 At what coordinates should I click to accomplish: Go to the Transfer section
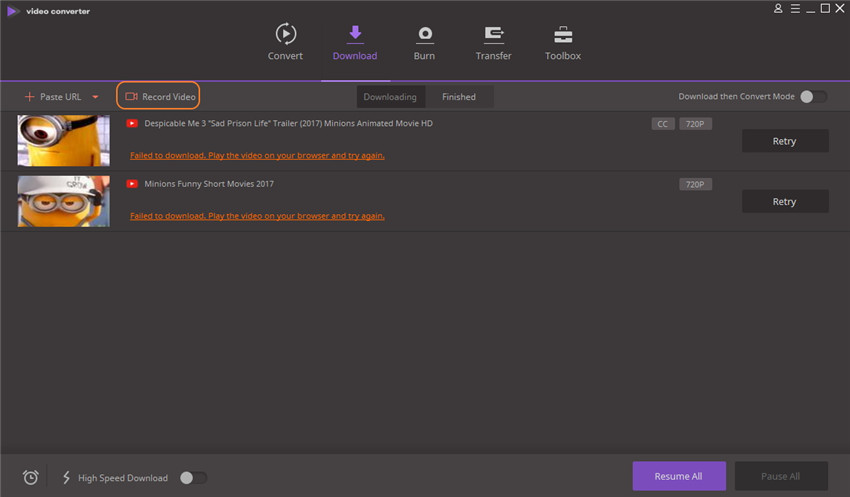[x=493, y=42]
